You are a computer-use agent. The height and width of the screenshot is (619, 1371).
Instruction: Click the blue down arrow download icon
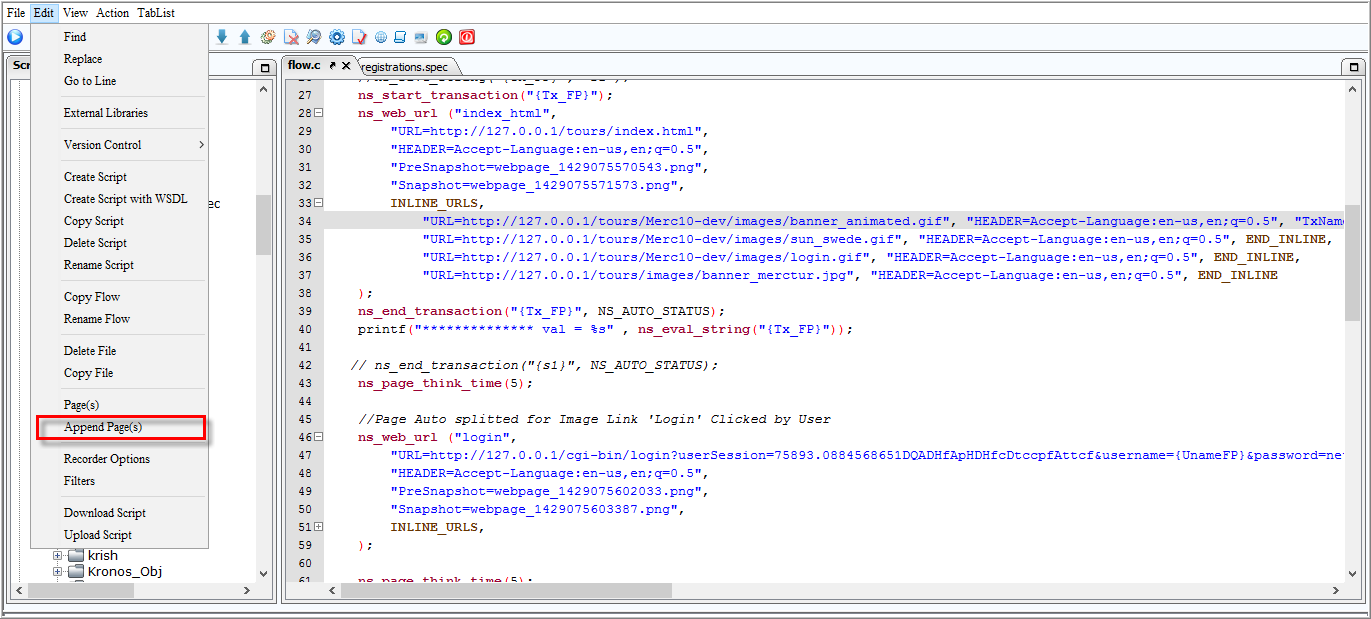point(222,37)
